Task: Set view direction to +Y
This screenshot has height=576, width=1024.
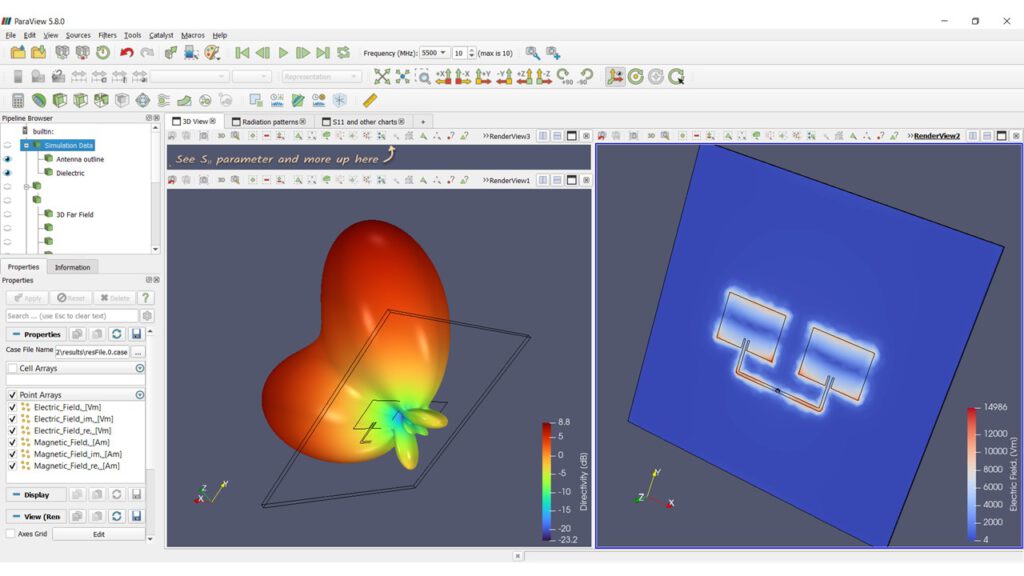Action: coord(483,77)
